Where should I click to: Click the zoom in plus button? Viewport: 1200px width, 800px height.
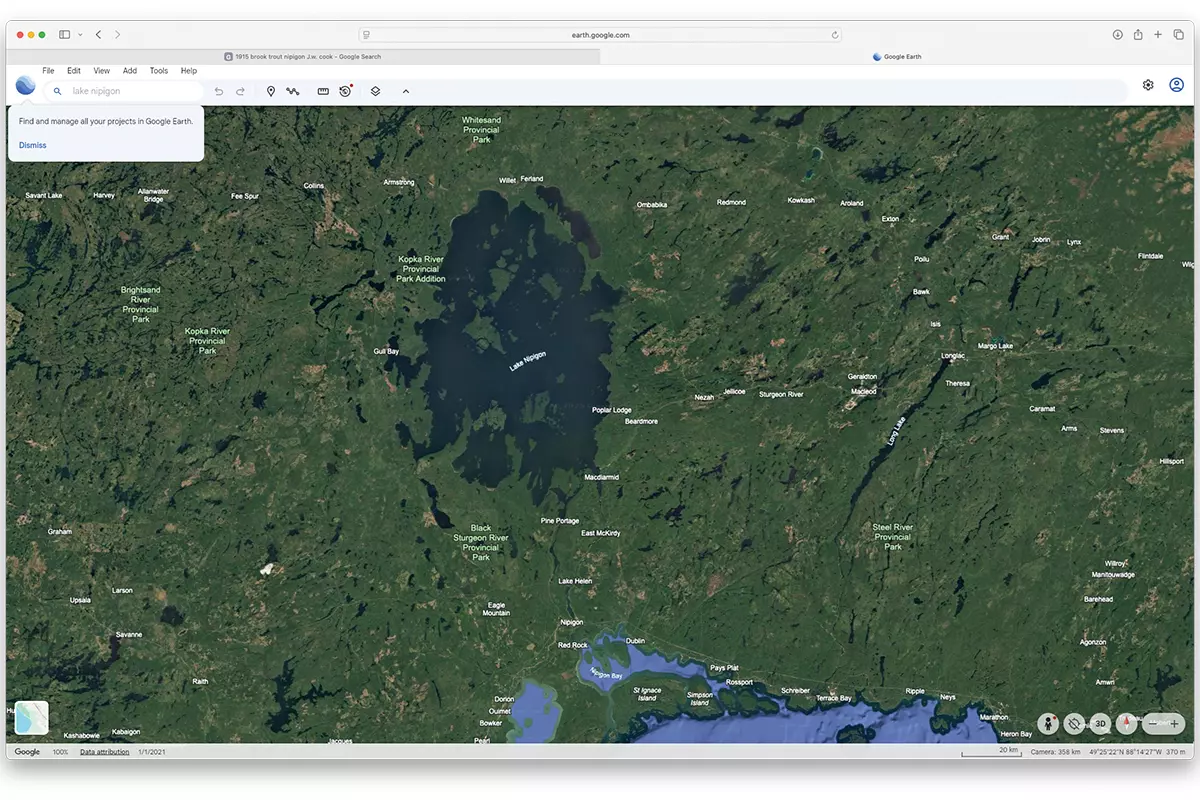[1175, 723]
